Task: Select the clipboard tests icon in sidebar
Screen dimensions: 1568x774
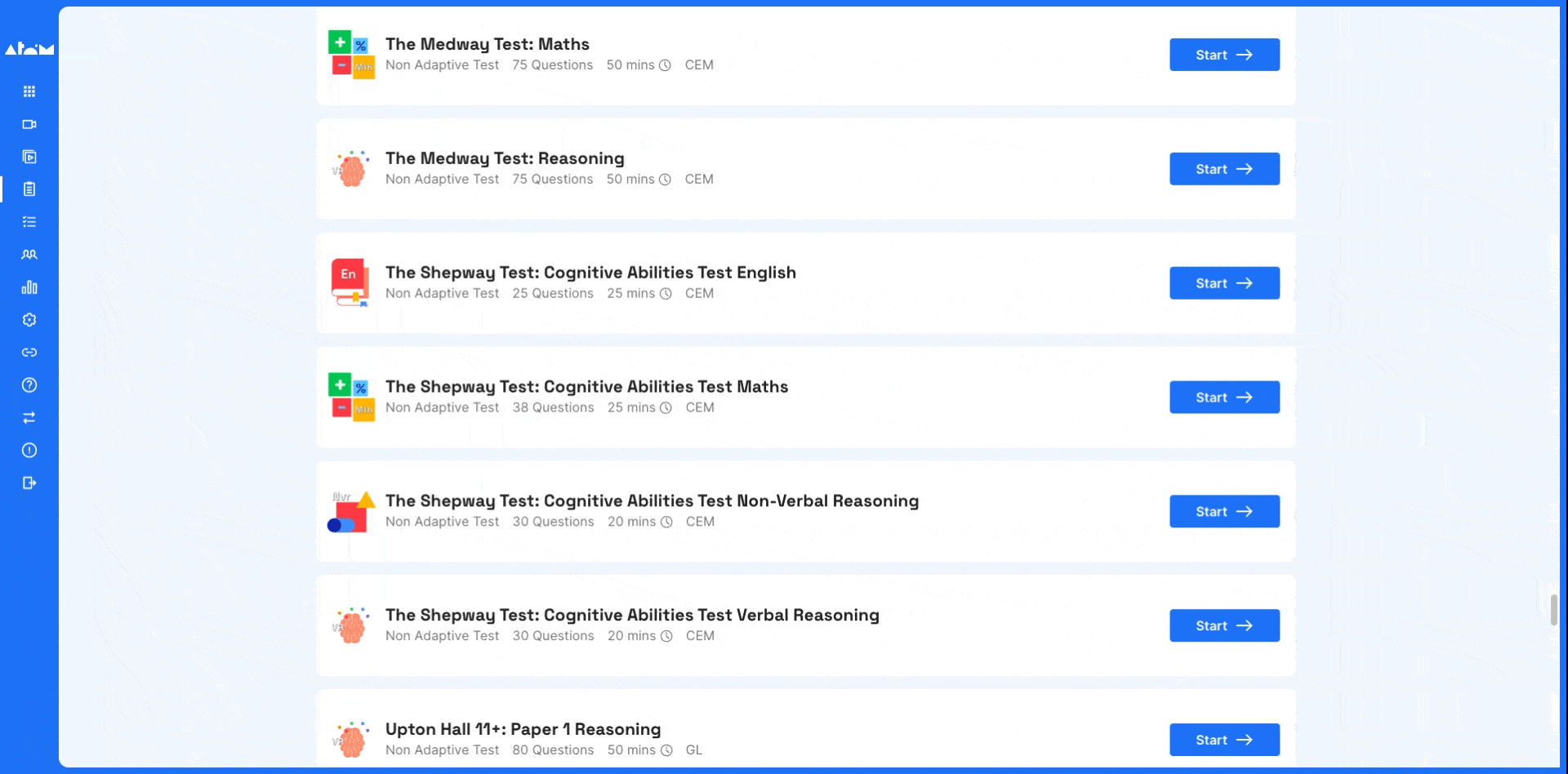Action: tap(29, 189)
